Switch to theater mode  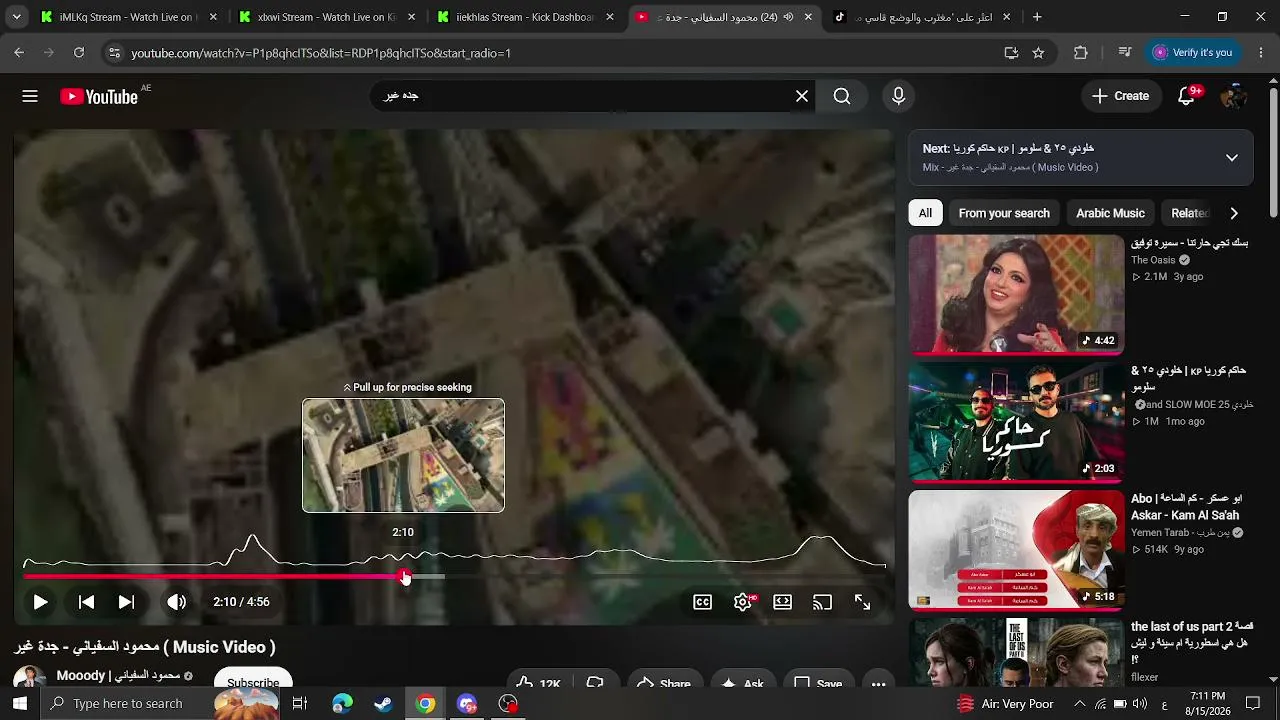[782, 602]
